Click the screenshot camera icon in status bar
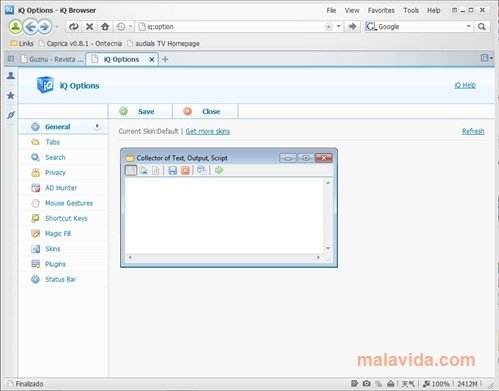The image size is (499, 391). [366, 384]
